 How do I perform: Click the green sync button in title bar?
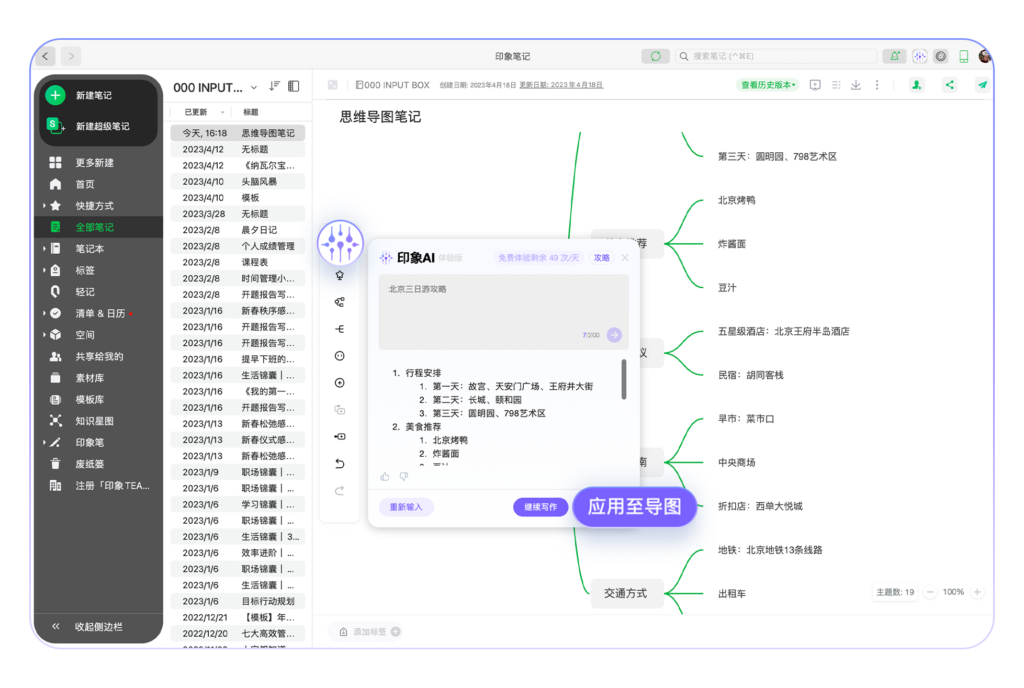point(655,56)
